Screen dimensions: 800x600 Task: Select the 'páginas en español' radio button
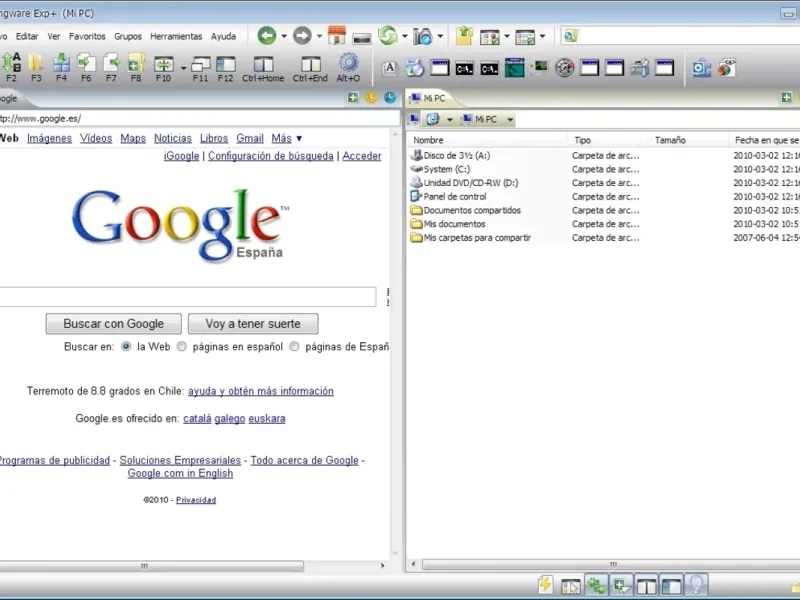pos(182,346)
